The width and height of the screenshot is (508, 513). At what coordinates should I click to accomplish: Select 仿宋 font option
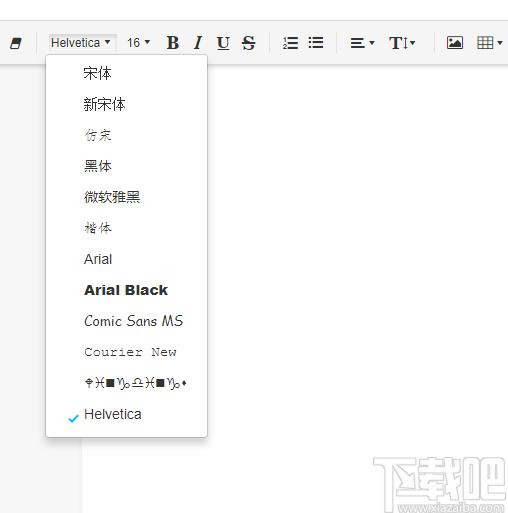(x=126, y=135)
